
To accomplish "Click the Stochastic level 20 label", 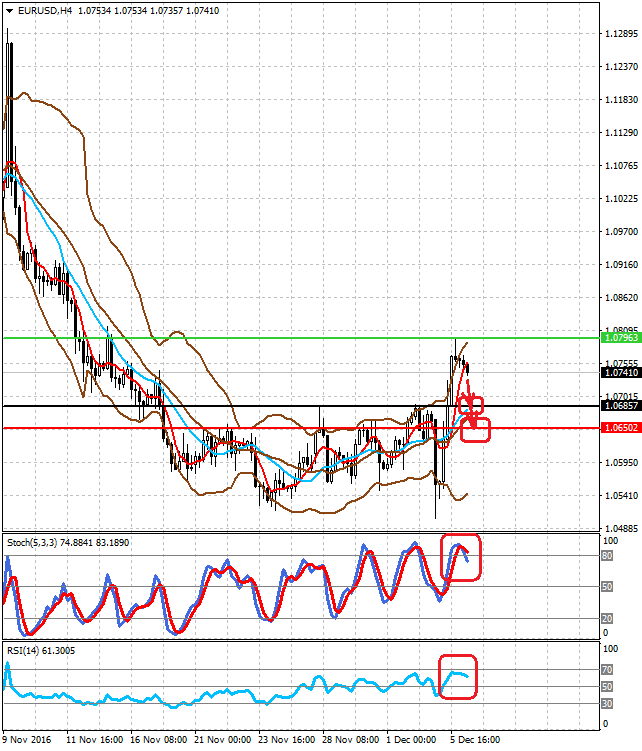I will 607,618.
